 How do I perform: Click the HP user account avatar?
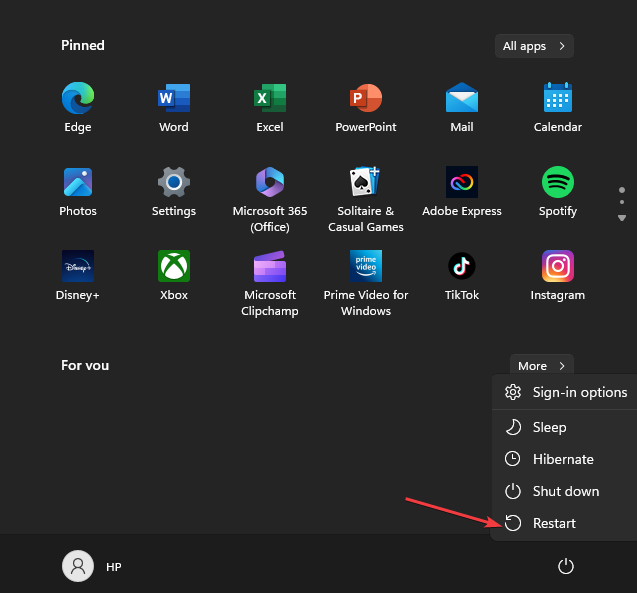78,566
